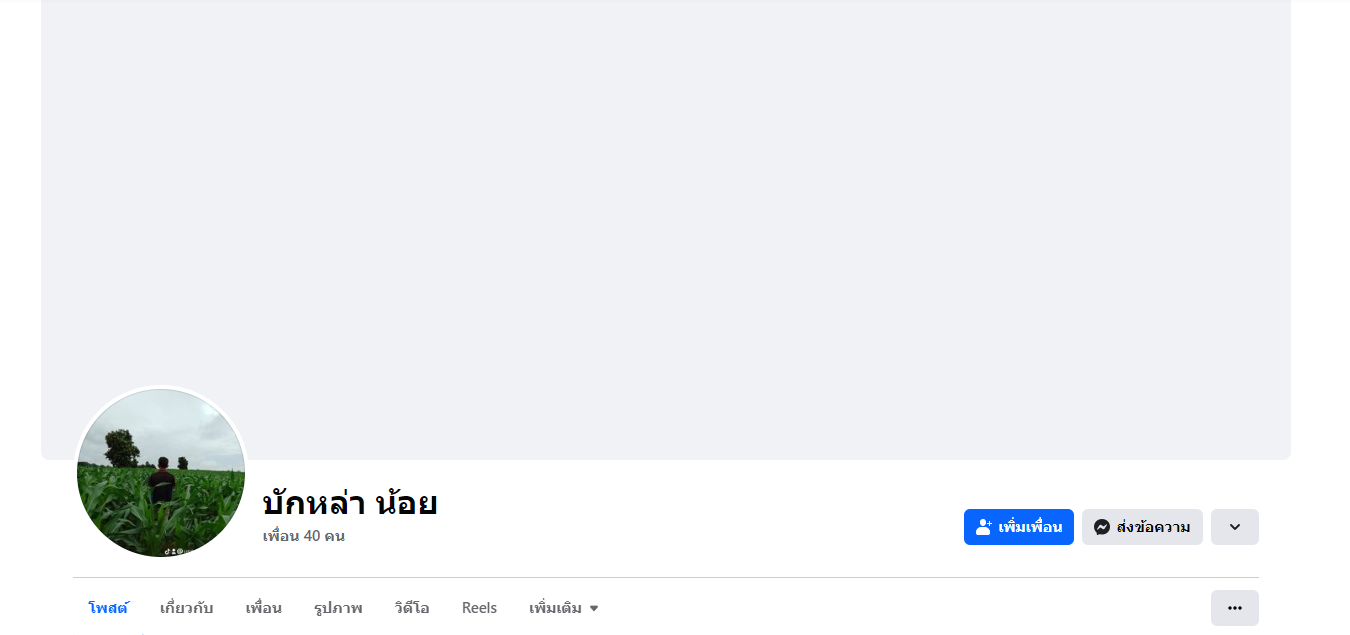The height and width of the screenshot is (635, 1350).
Task: Show the วิดีโอ tab
Action: pyautogui.click(x=412, y=608)
